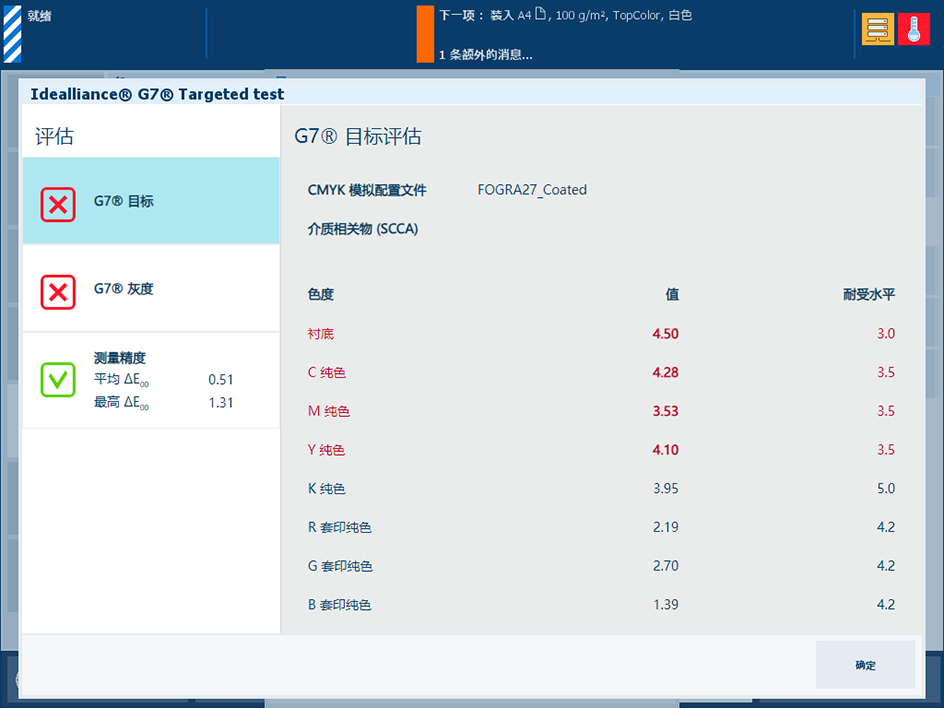Click the green checkmark icon for 测量精度
Screen dimensions: 944x708
pos(58,379)
